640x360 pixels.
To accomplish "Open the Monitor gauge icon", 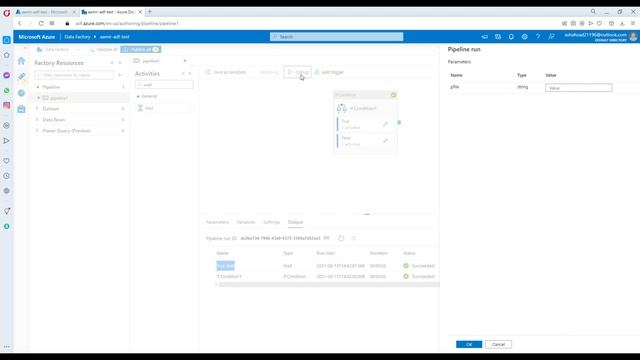I will point(21,93).
